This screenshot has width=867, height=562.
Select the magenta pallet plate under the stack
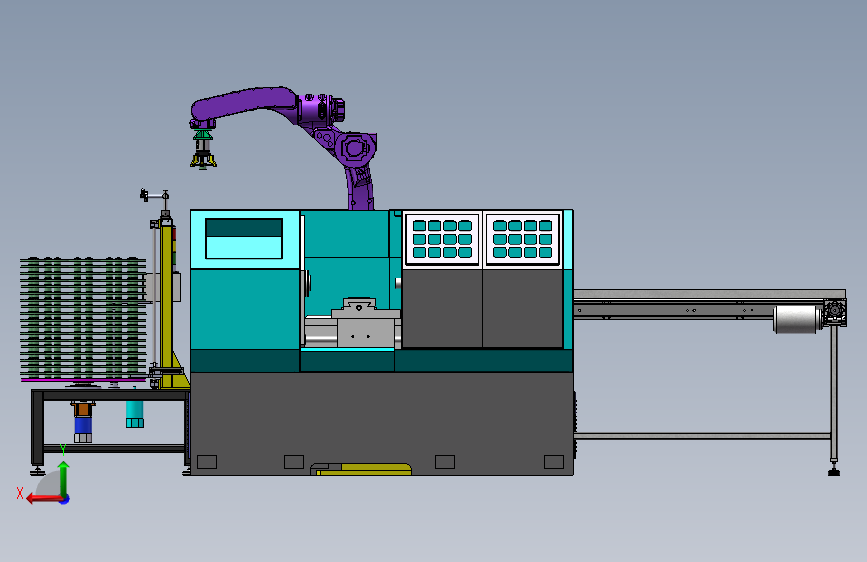(83, 380)
